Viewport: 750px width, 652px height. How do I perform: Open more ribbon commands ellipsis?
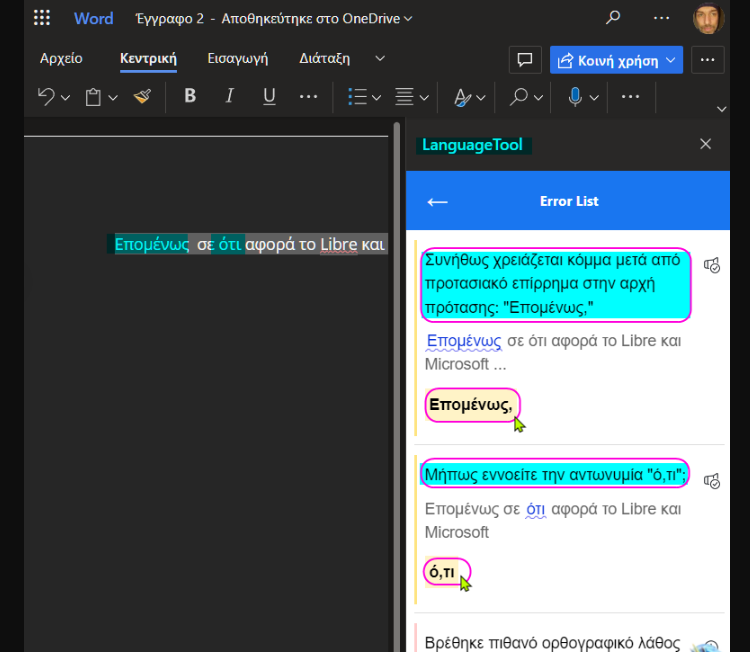[x=630, y=97]
